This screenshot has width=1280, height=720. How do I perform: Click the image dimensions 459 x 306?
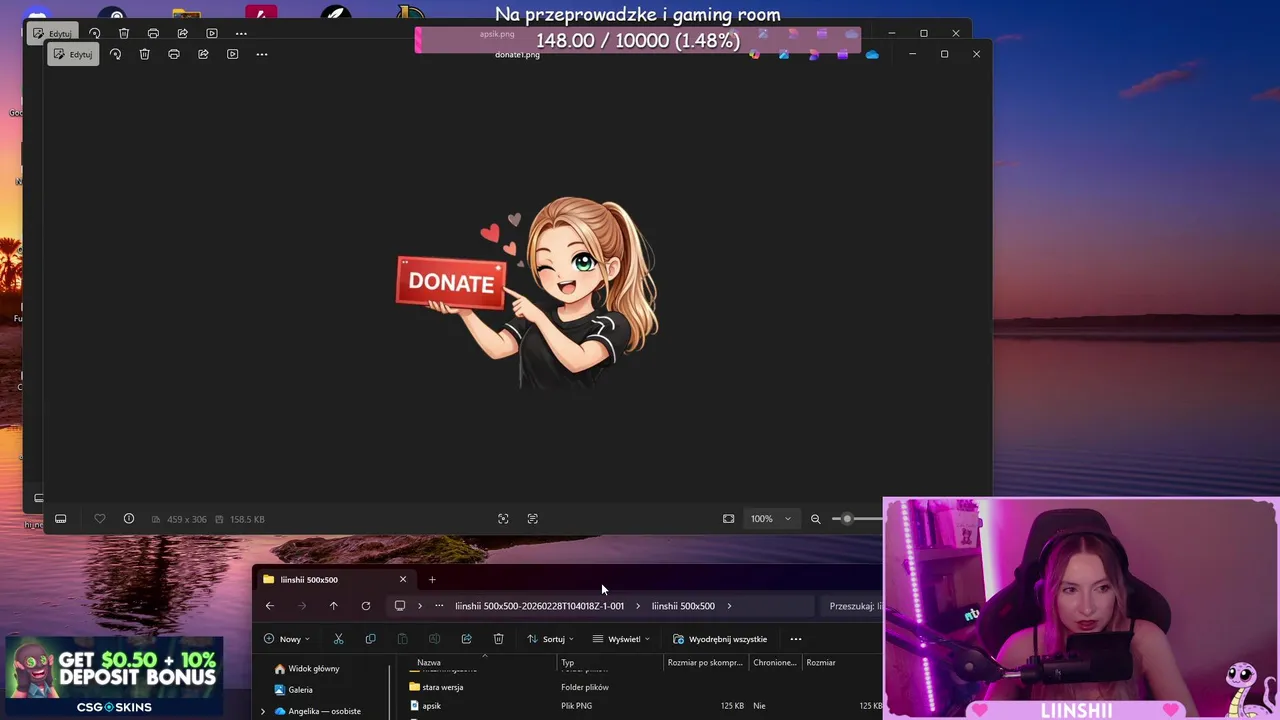pos(187,519)
